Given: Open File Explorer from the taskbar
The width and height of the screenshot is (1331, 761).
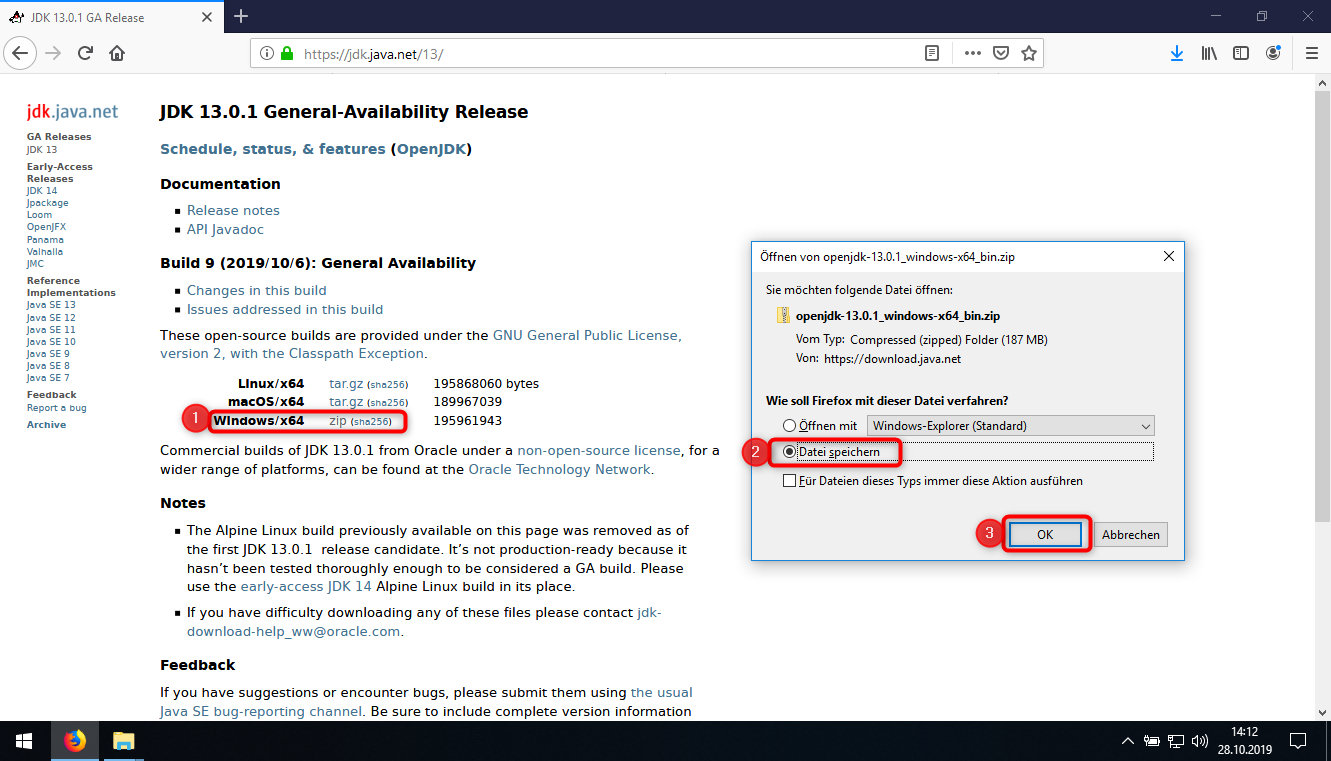Looking at the screenshot, I should coord(123,741).
